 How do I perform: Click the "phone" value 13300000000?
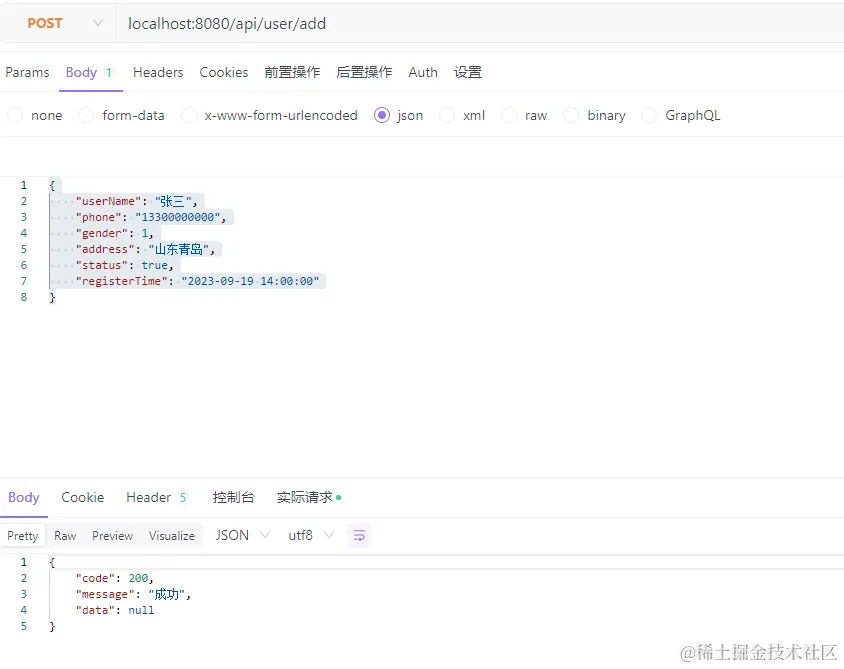(x=177, y=217)
